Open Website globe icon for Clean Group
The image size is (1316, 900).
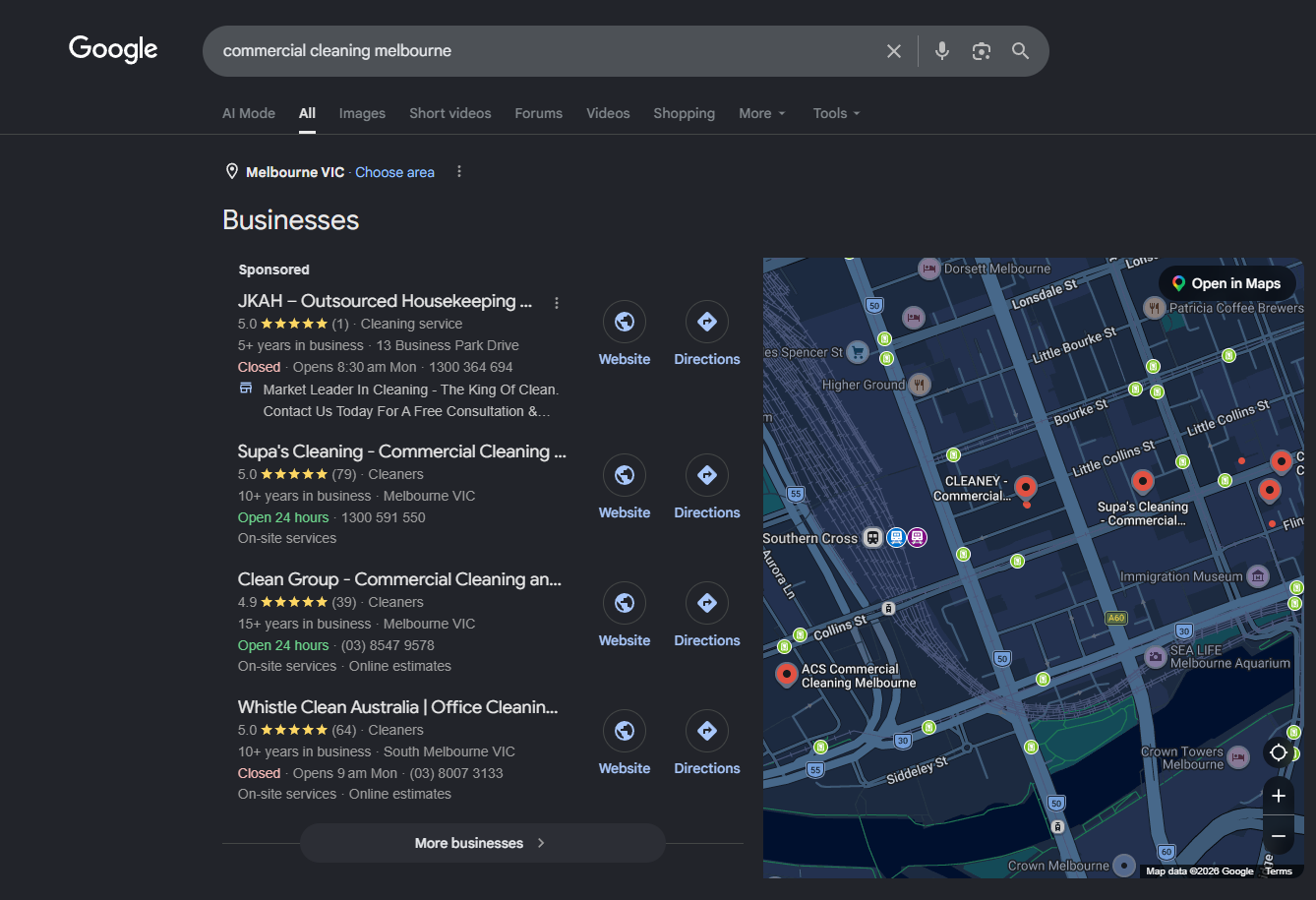pos(625,603)
